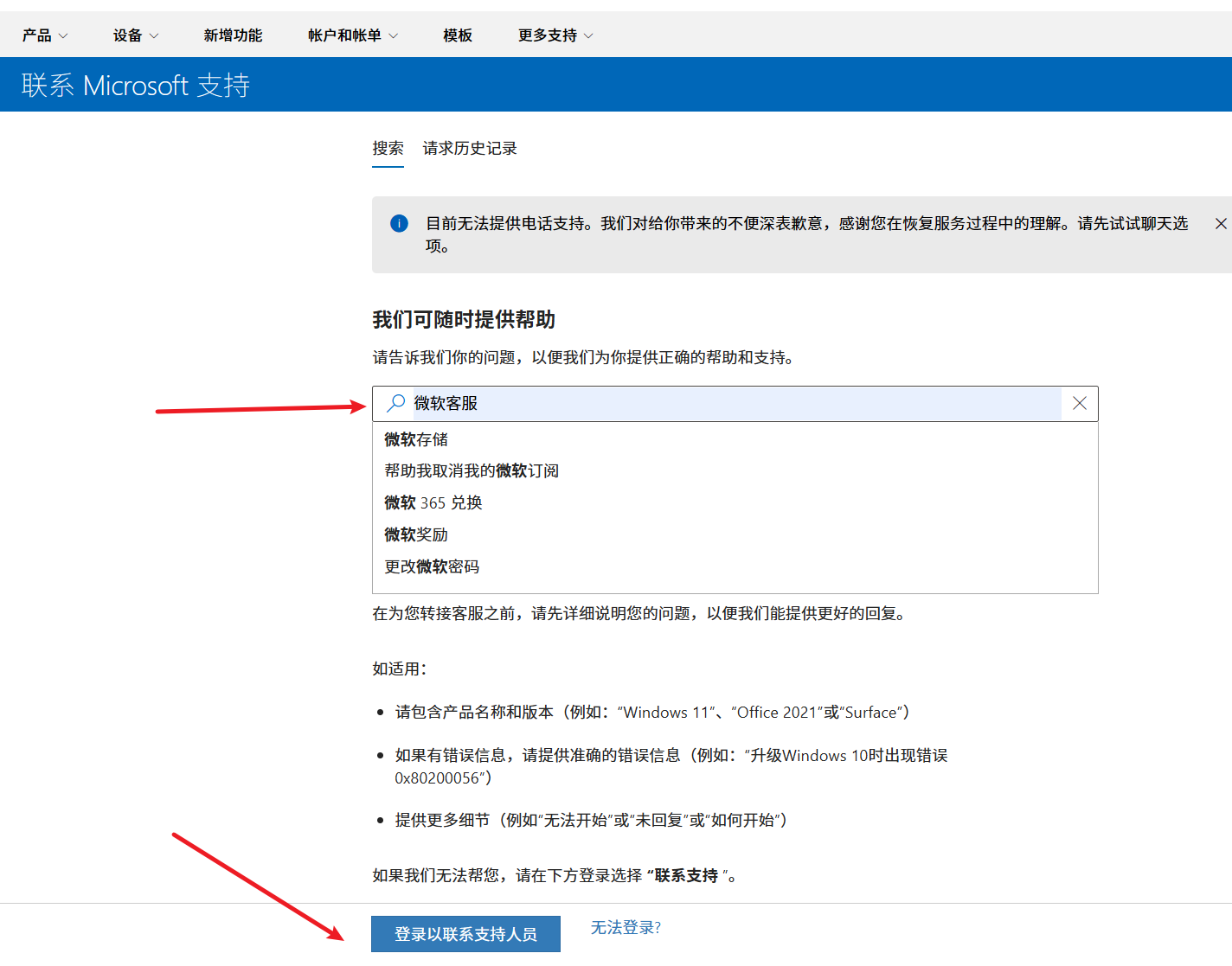Click the search magnifier icon

(395, 403)
